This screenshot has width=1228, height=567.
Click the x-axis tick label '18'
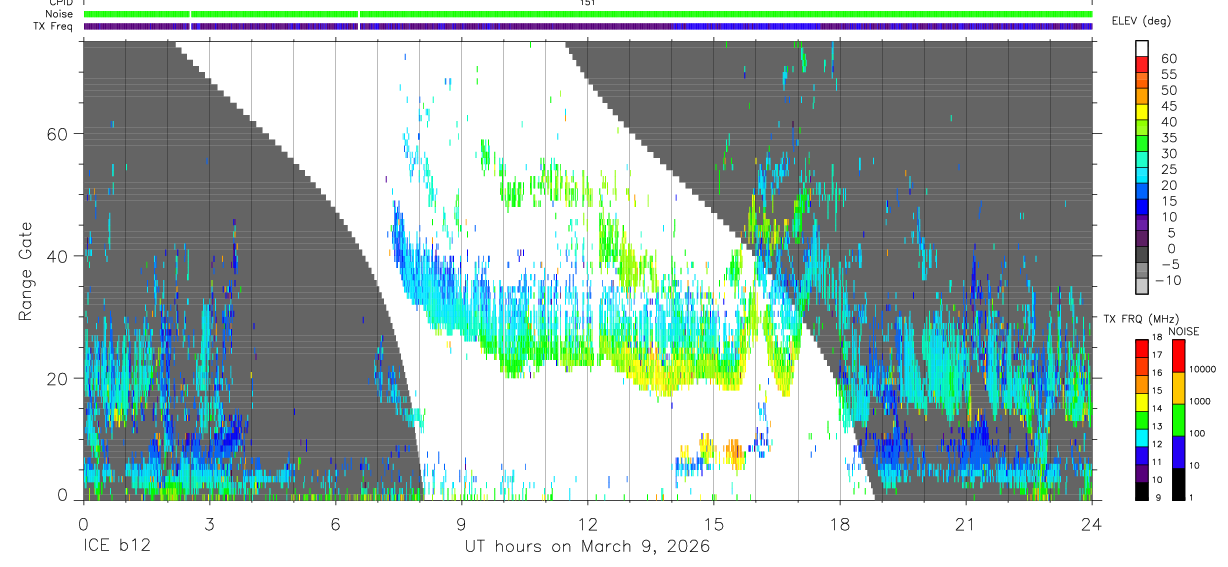[840, 524]
